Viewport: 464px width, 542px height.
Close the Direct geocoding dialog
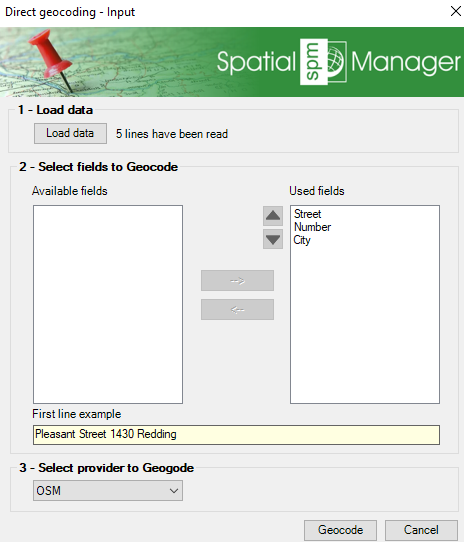[456, 11]
